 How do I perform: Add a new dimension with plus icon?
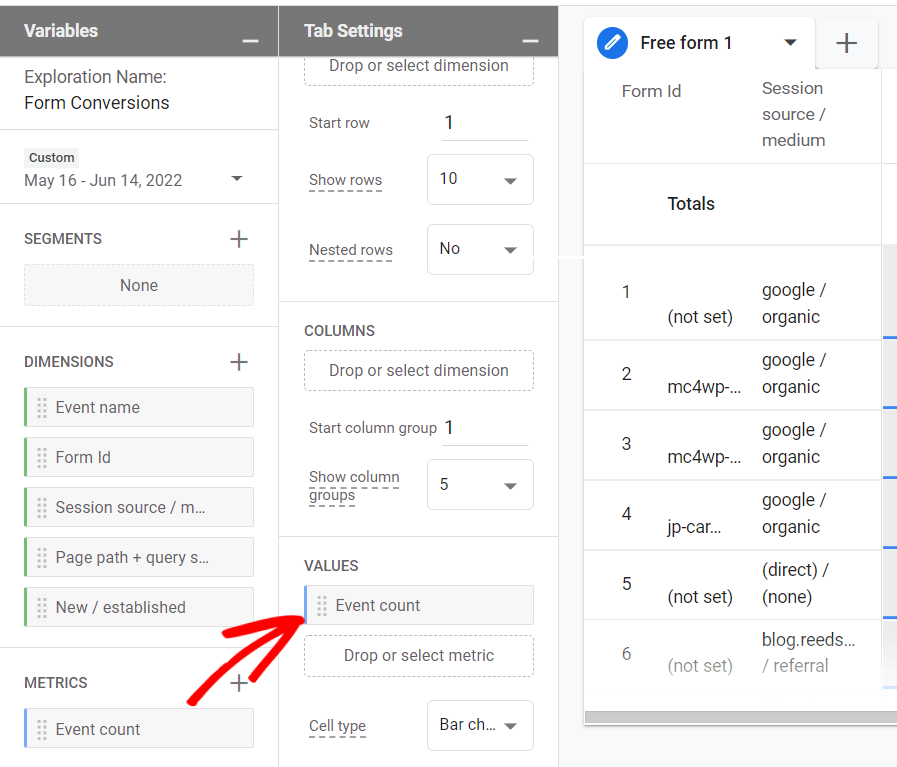(238, 362)
